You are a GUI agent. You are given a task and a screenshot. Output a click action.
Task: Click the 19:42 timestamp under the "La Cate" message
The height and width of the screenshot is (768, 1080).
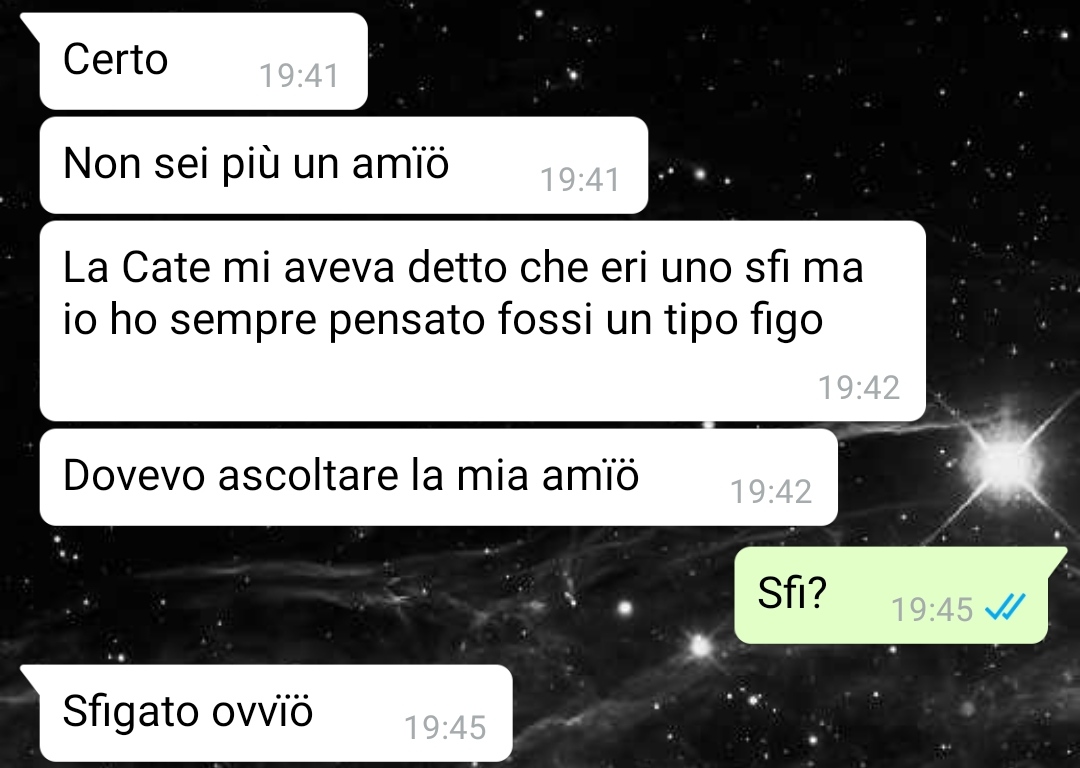coord(859,388)
